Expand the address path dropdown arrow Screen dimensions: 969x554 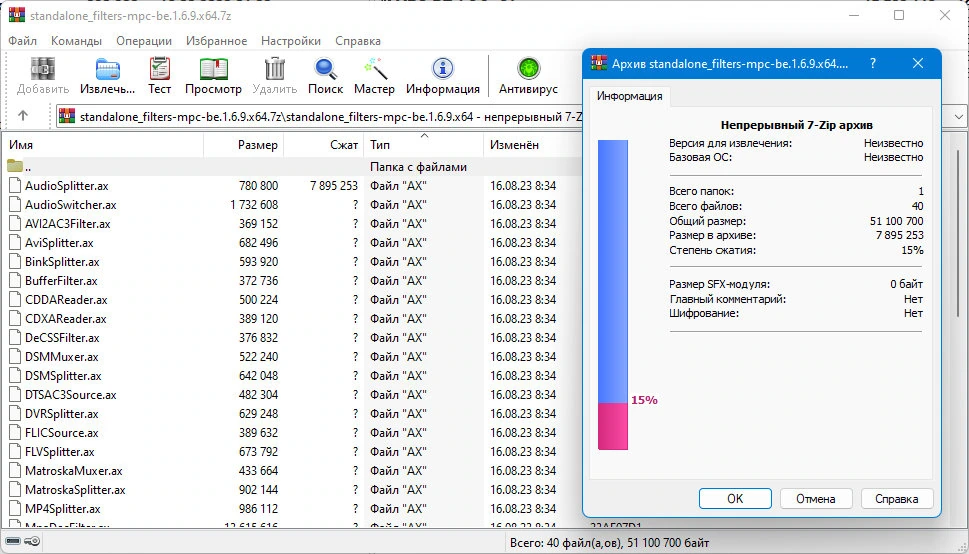coord(958,116)
